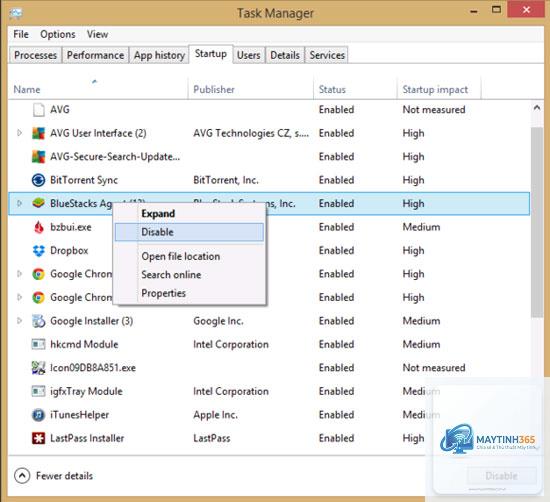Select the iTunesHelper row name

[79, 415]
